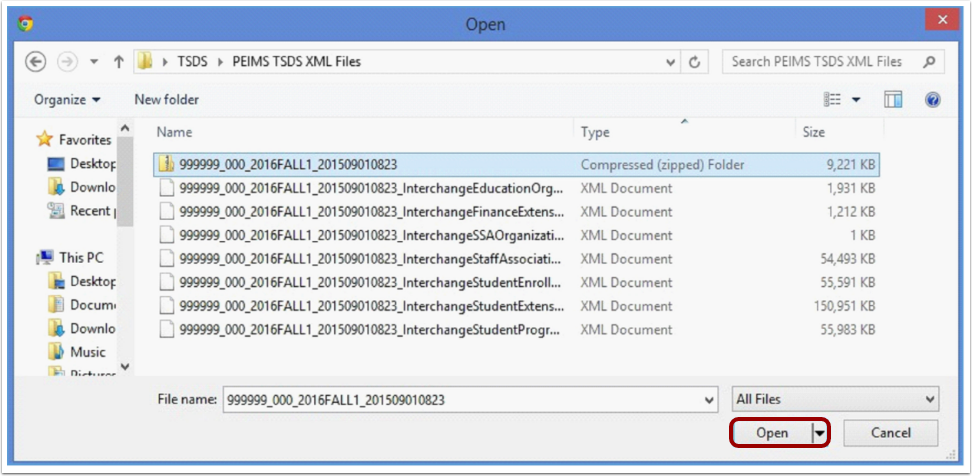The width and height of the screenshot is (972, 476).
Task: Click the 9,221 KB size cell
Action: (850, 165)
